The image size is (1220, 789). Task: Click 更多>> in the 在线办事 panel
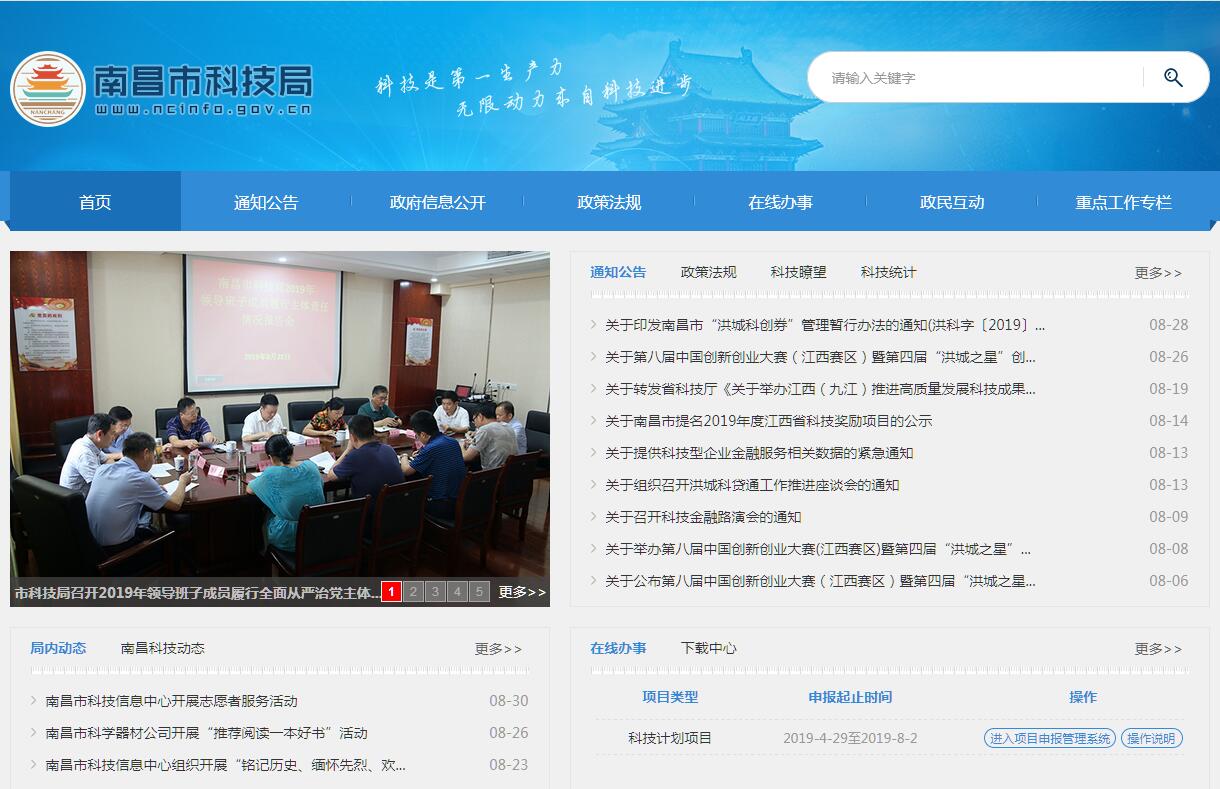(x=1158, y=649)
